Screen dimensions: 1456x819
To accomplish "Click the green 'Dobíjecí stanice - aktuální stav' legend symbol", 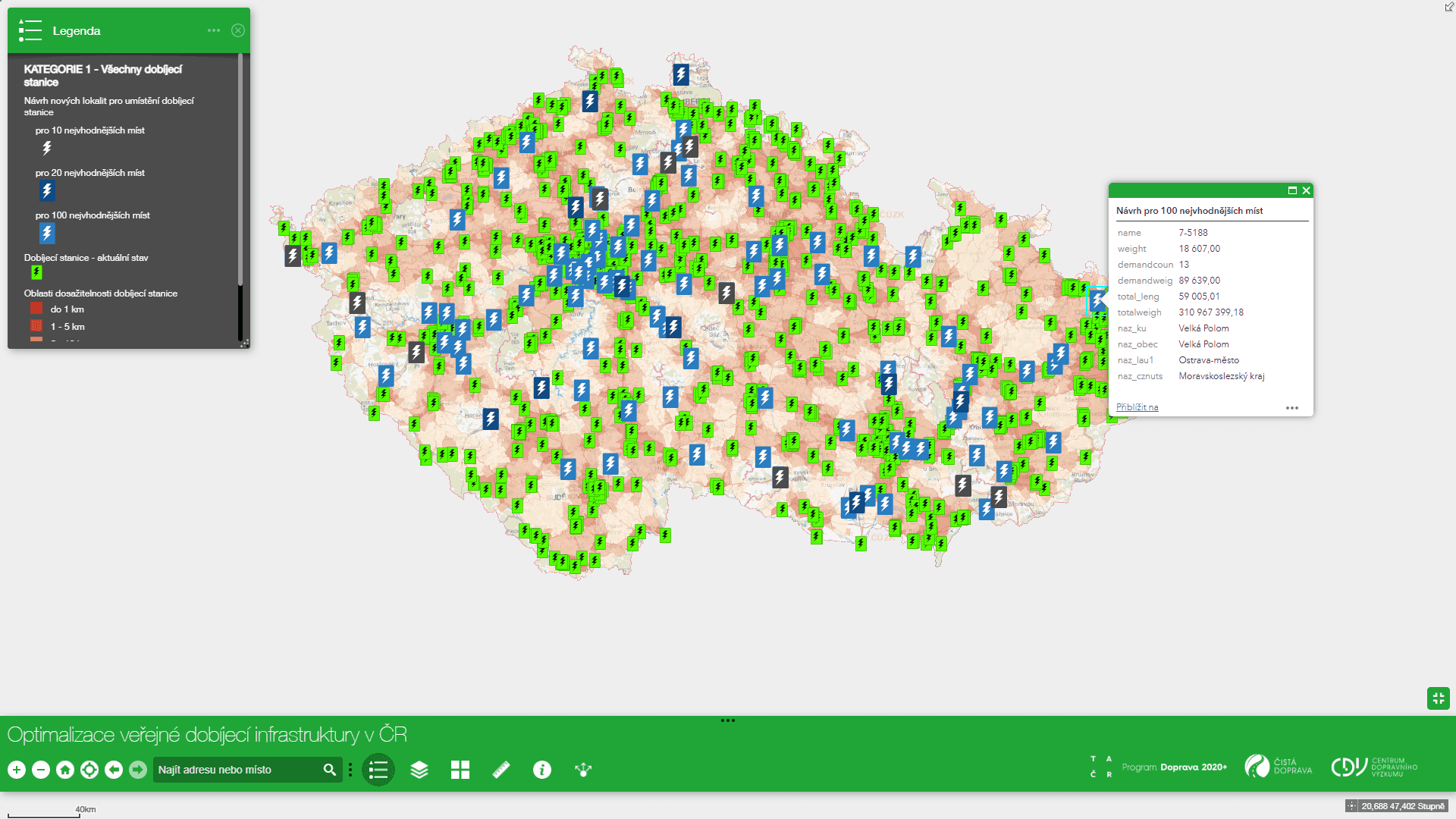I will click(36, 271).
